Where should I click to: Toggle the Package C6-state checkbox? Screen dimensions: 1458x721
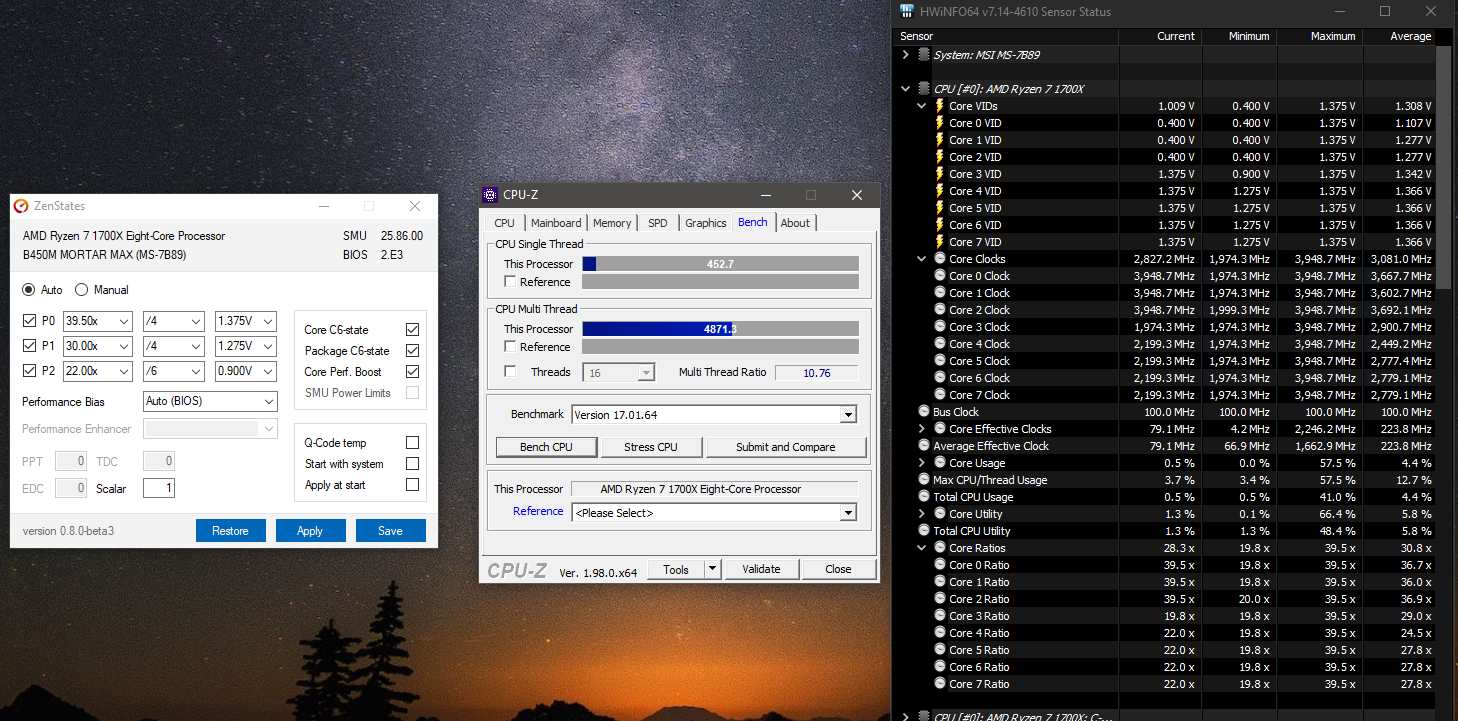click(412, 351)
